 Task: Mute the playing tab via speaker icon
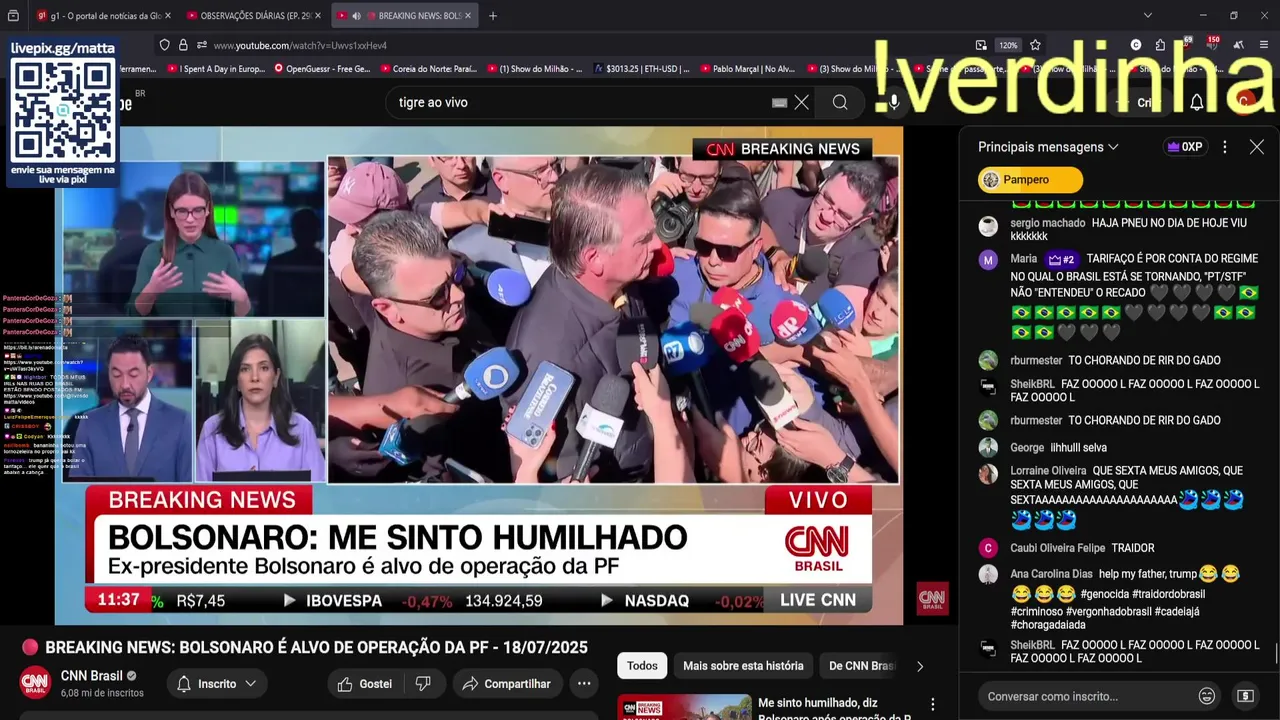(356, 16)
